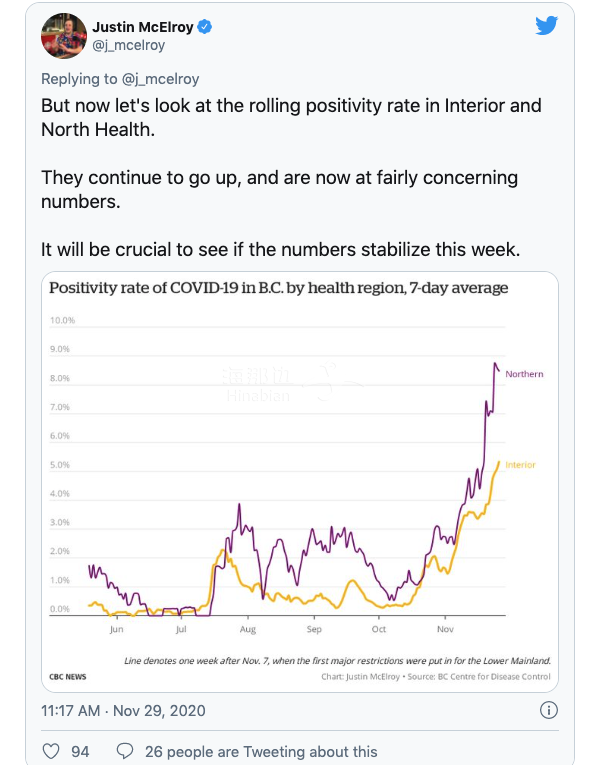Click the reply speech bubble icon
Screen dimensions: 590x765
tap(125, 751)
